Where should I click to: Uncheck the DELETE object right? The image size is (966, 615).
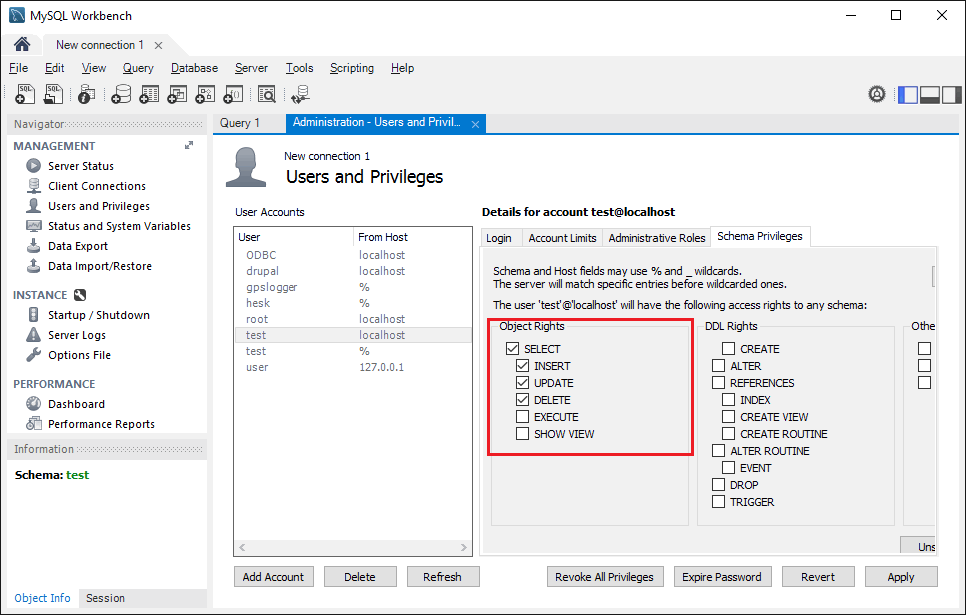point(522,400)
